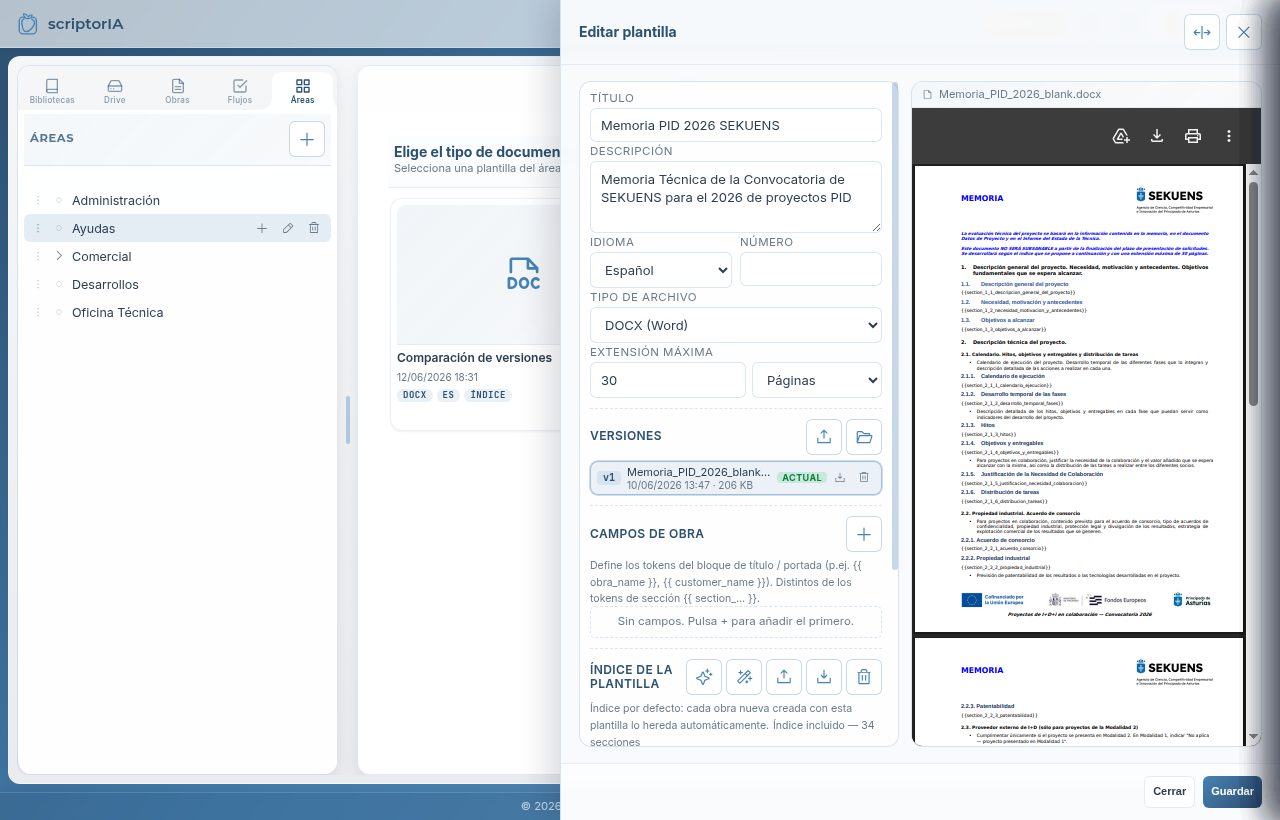This screenshot has width=1280, height=820.
Task: Expand the edit panel width
Action: point(1202,32)
